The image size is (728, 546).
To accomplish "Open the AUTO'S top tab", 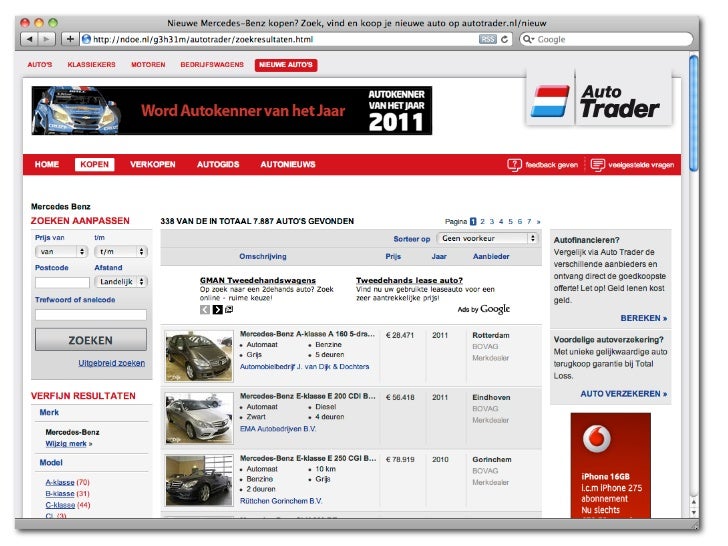I will [x=40, y=65].
